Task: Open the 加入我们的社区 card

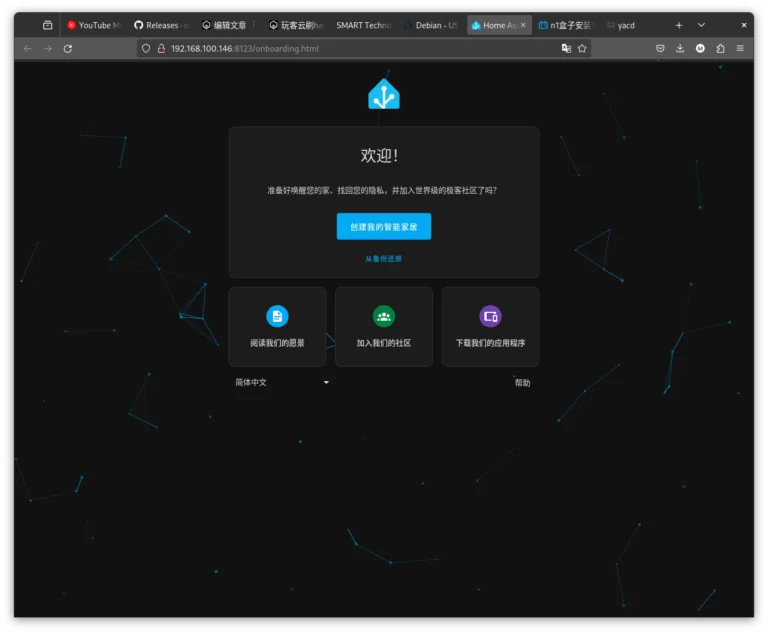Action: [384, 327]
